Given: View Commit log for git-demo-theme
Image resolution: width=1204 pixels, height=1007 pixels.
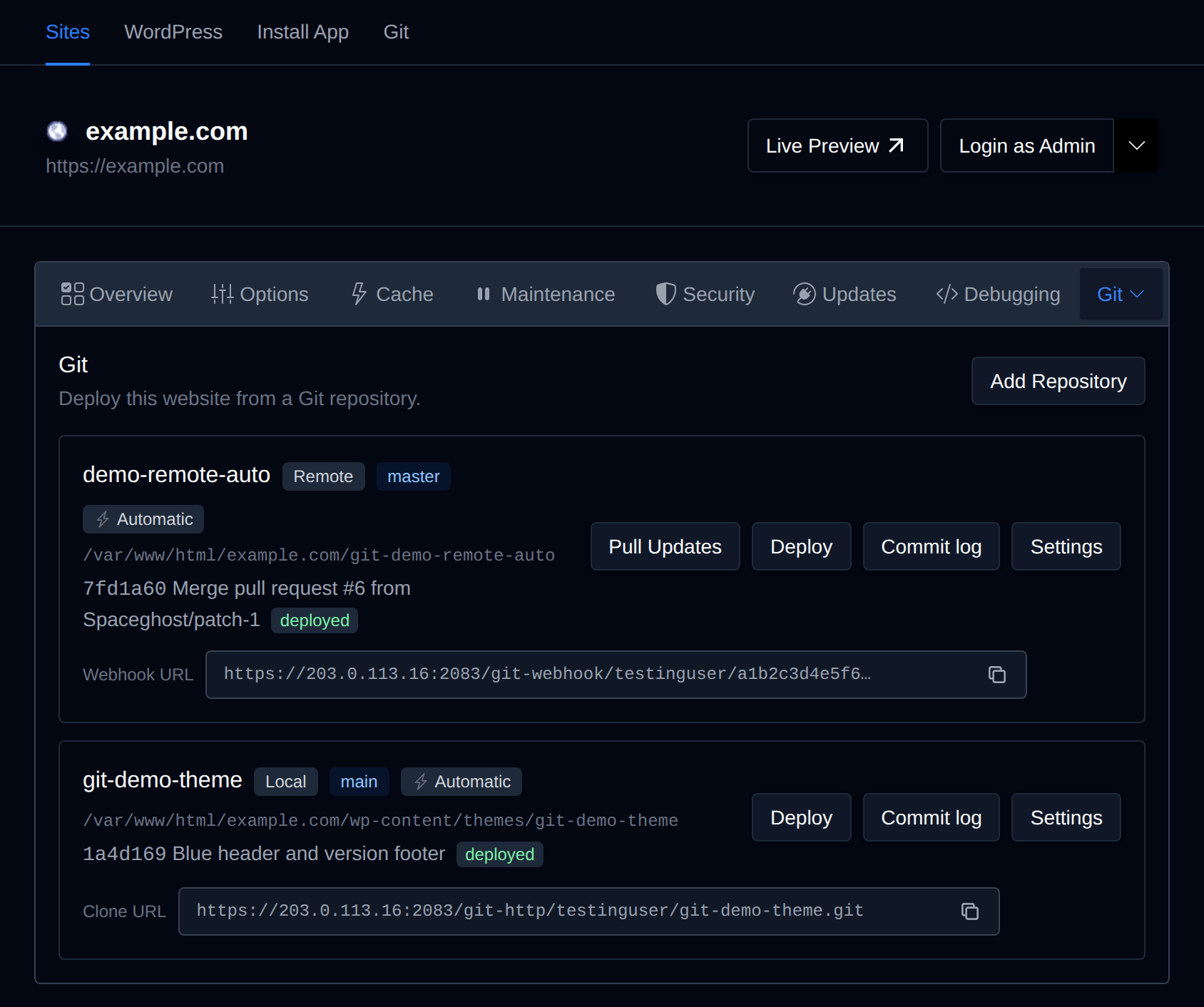Looking at the screenshot, I should point(932,817).
